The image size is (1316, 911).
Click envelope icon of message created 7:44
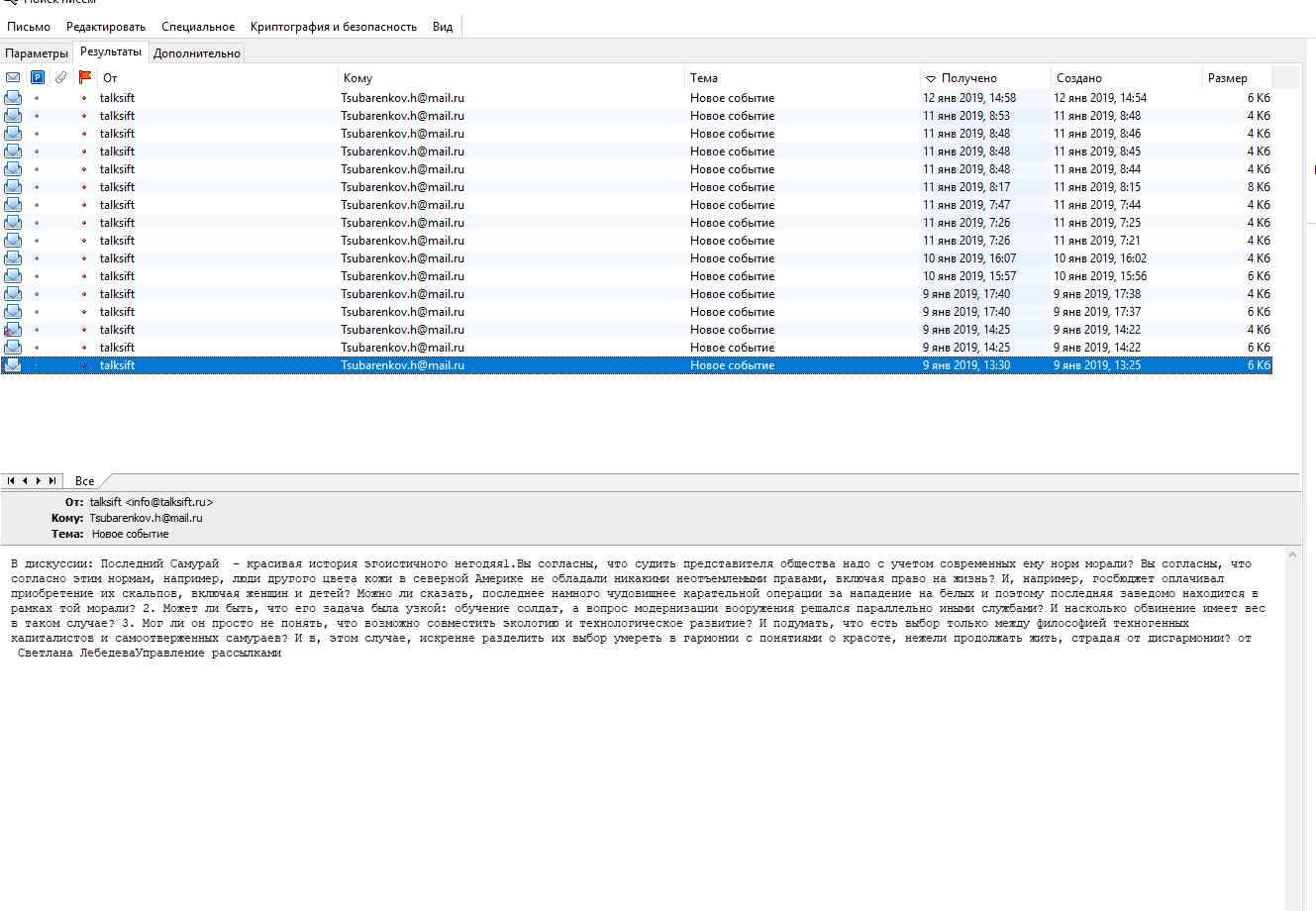pyautogui.click(x=13, y=205)
